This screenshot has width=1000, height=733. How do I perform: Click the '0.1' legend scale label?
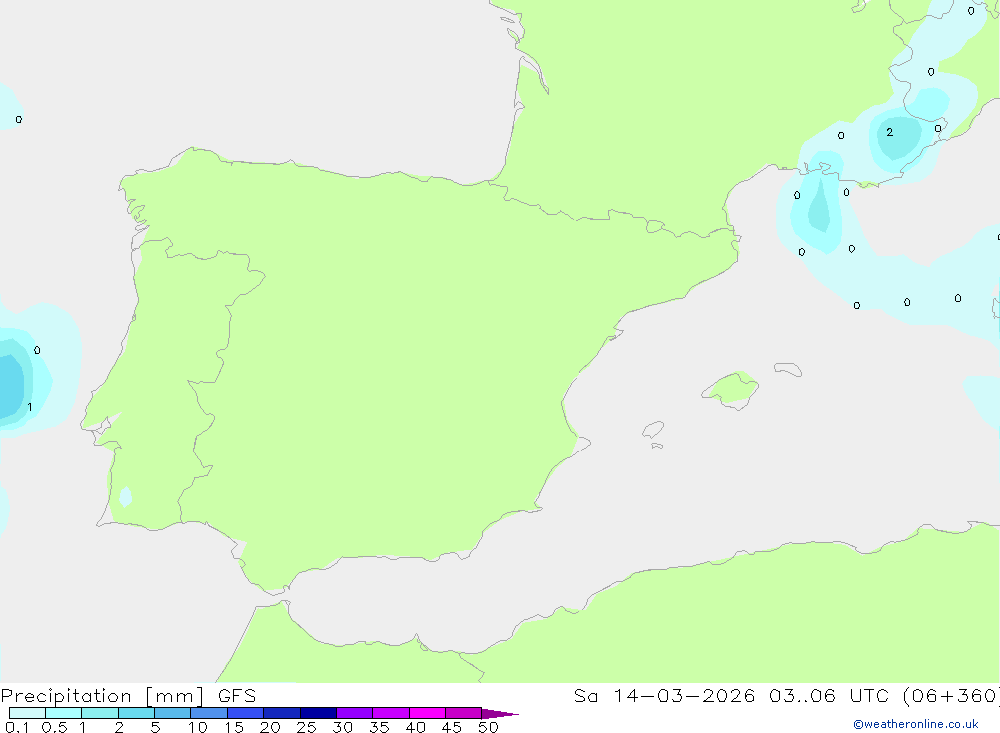point(17,727)
